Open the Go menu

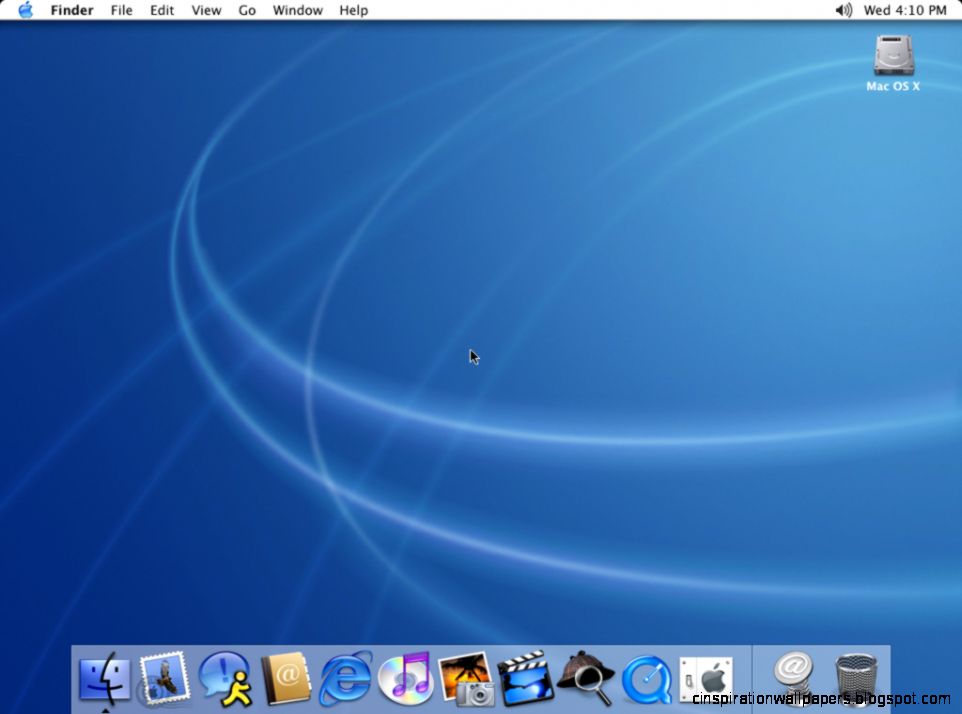pos(246,10)
